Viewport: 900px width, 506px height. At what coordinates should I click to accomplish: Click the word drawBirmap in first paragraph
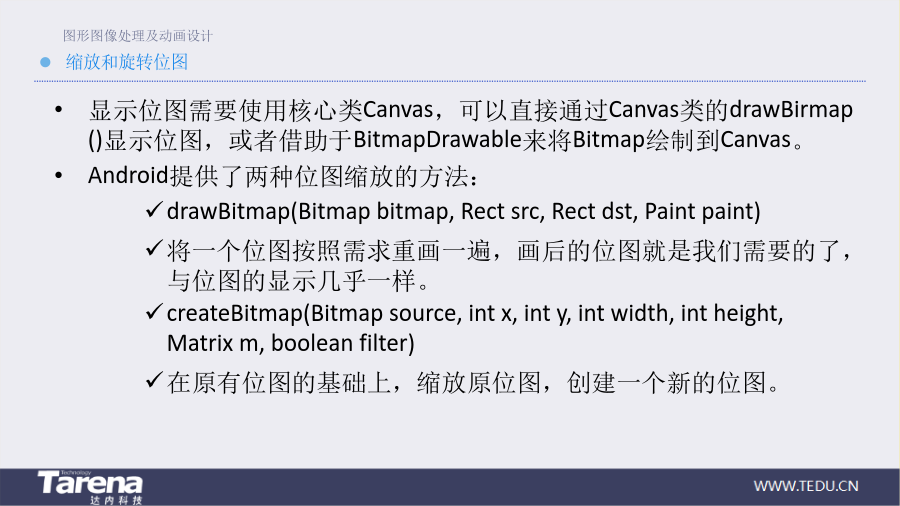[791, 110]
